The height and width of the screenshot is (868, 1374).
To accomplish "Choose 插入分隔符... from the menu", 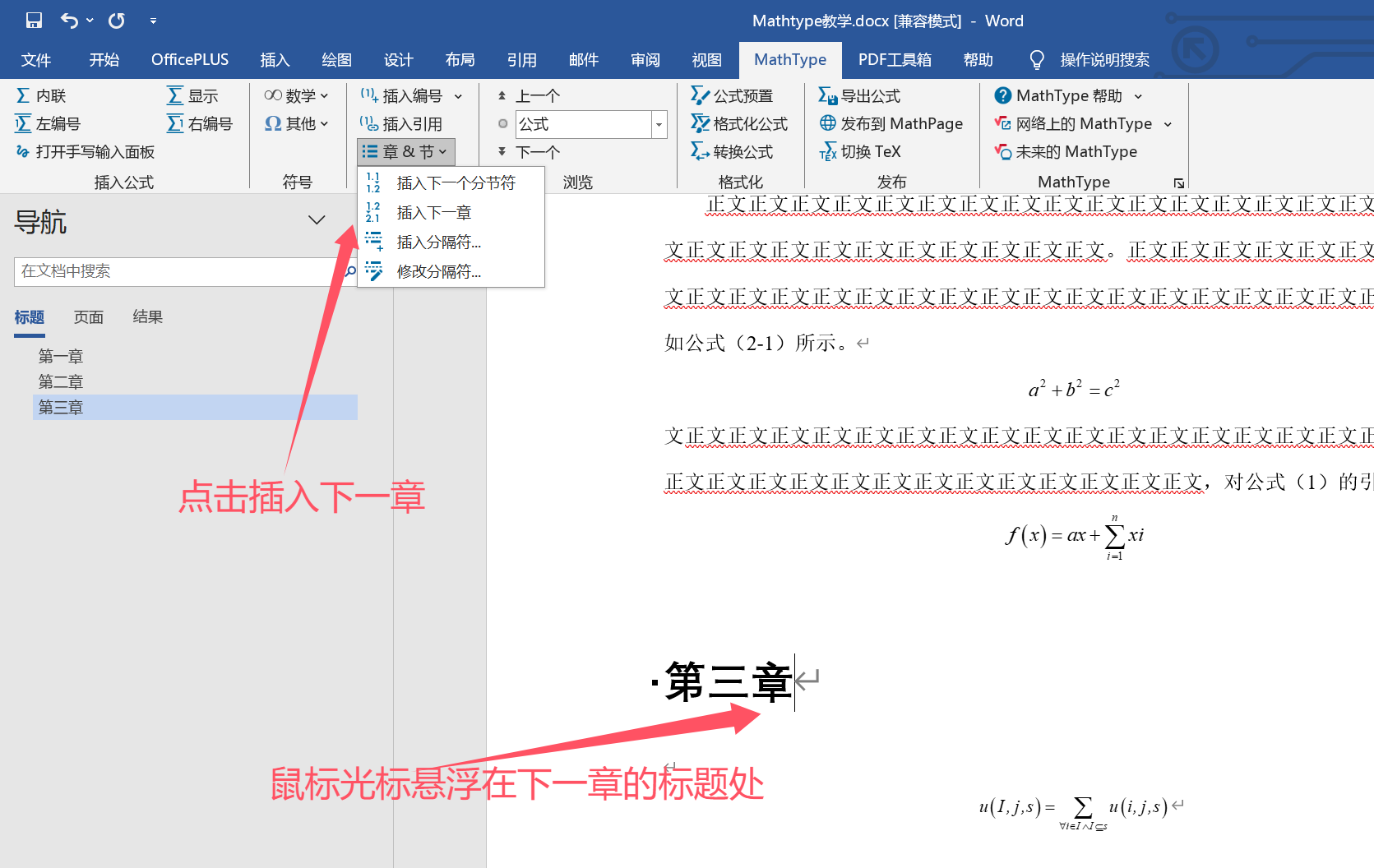I will click(x=451, y=242).
